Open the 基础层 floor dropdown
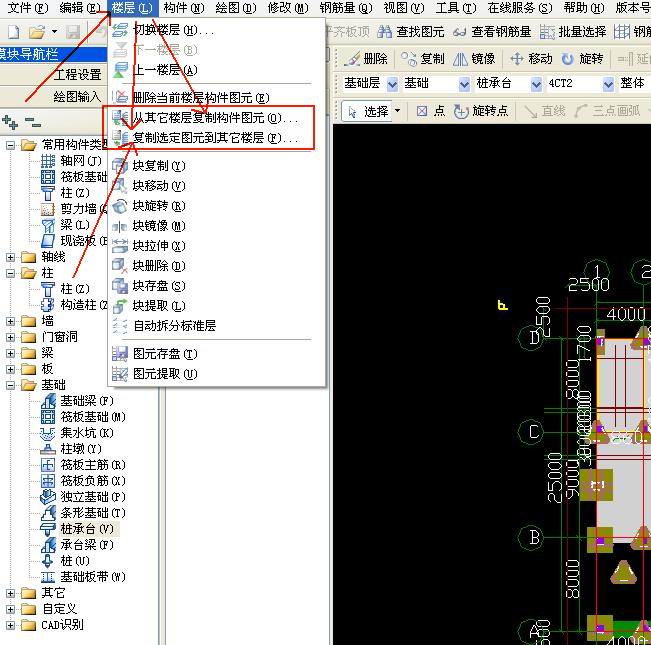 392,84
